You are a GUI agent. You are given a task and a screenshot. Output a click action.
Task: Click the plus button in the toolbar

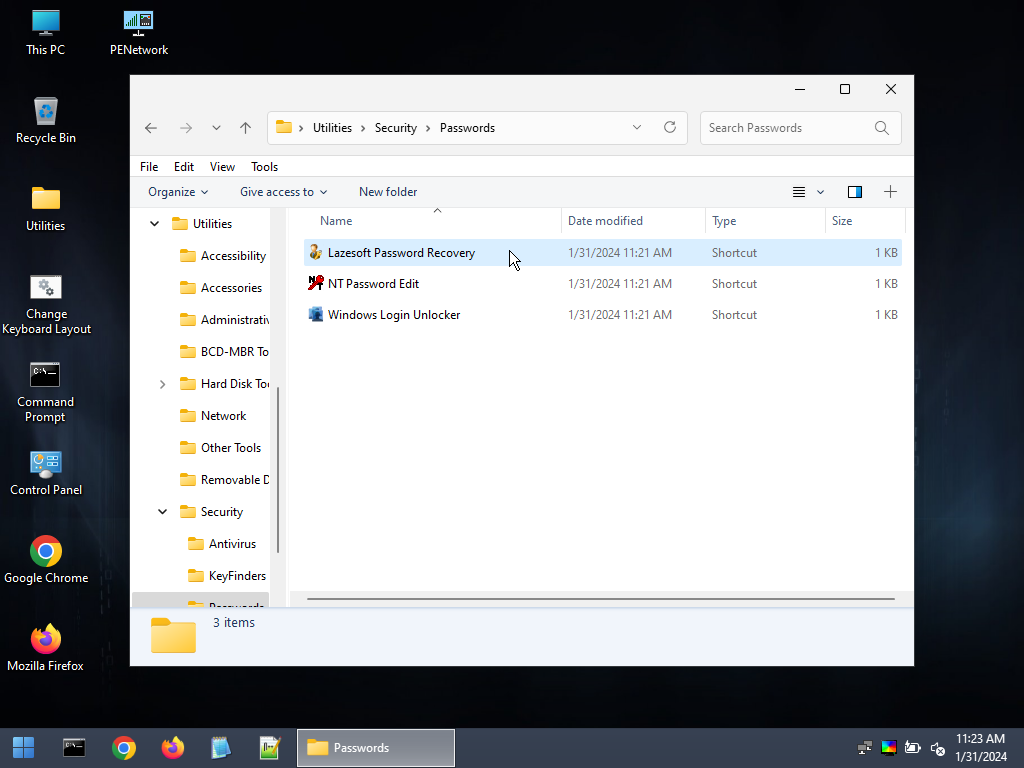coord(890,191)
